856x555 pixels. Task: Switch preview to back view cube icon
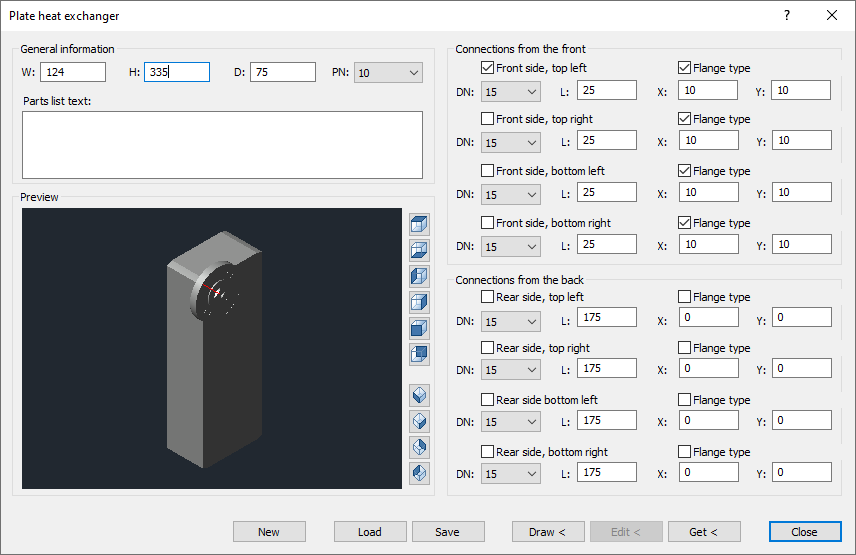click(419, 354)
